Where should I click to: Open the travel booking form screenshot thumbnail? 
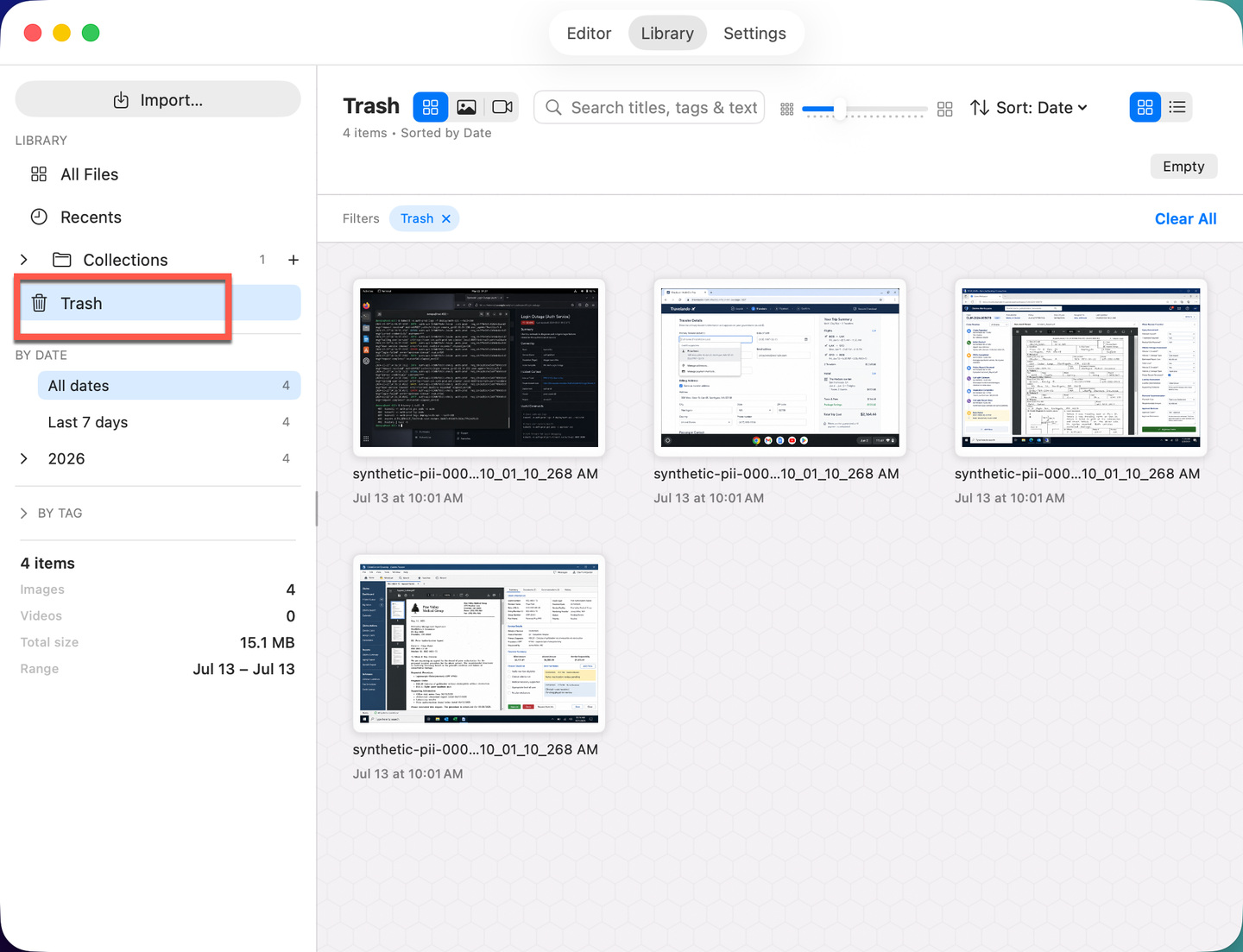(x=779, y=368)
